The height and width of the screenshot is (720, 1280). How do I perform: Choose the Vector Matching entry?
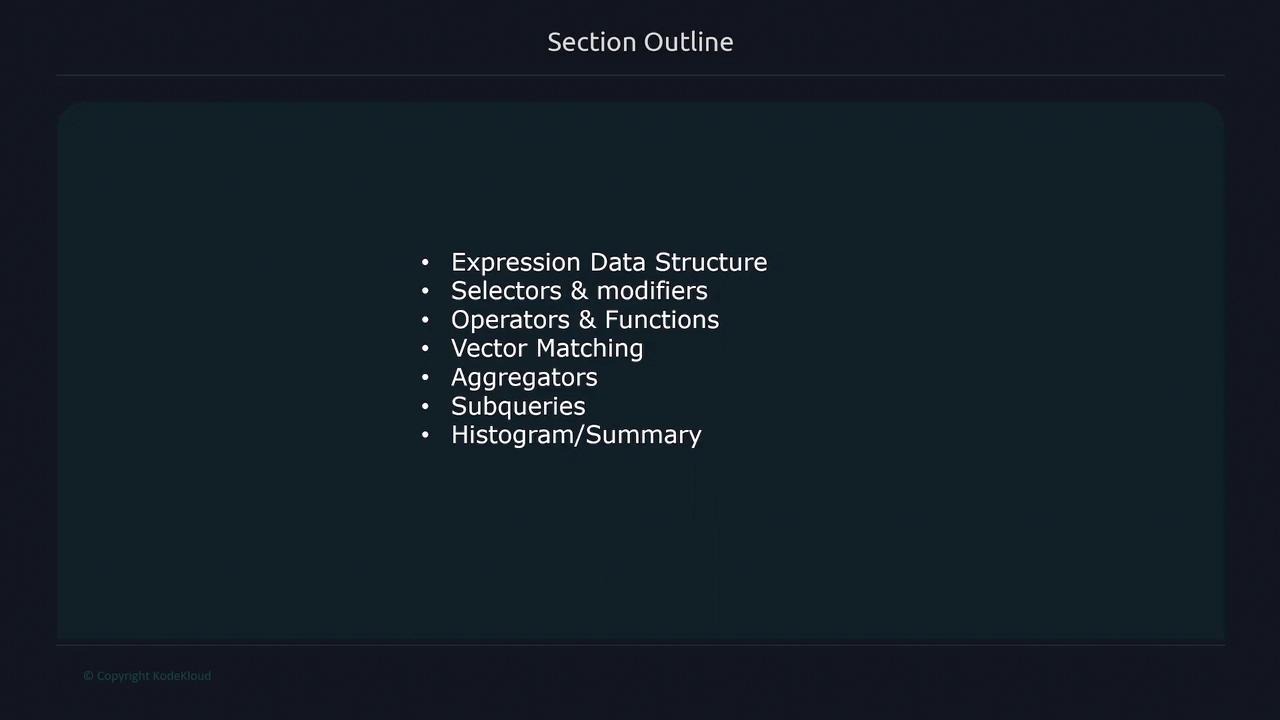pos(546,349)
